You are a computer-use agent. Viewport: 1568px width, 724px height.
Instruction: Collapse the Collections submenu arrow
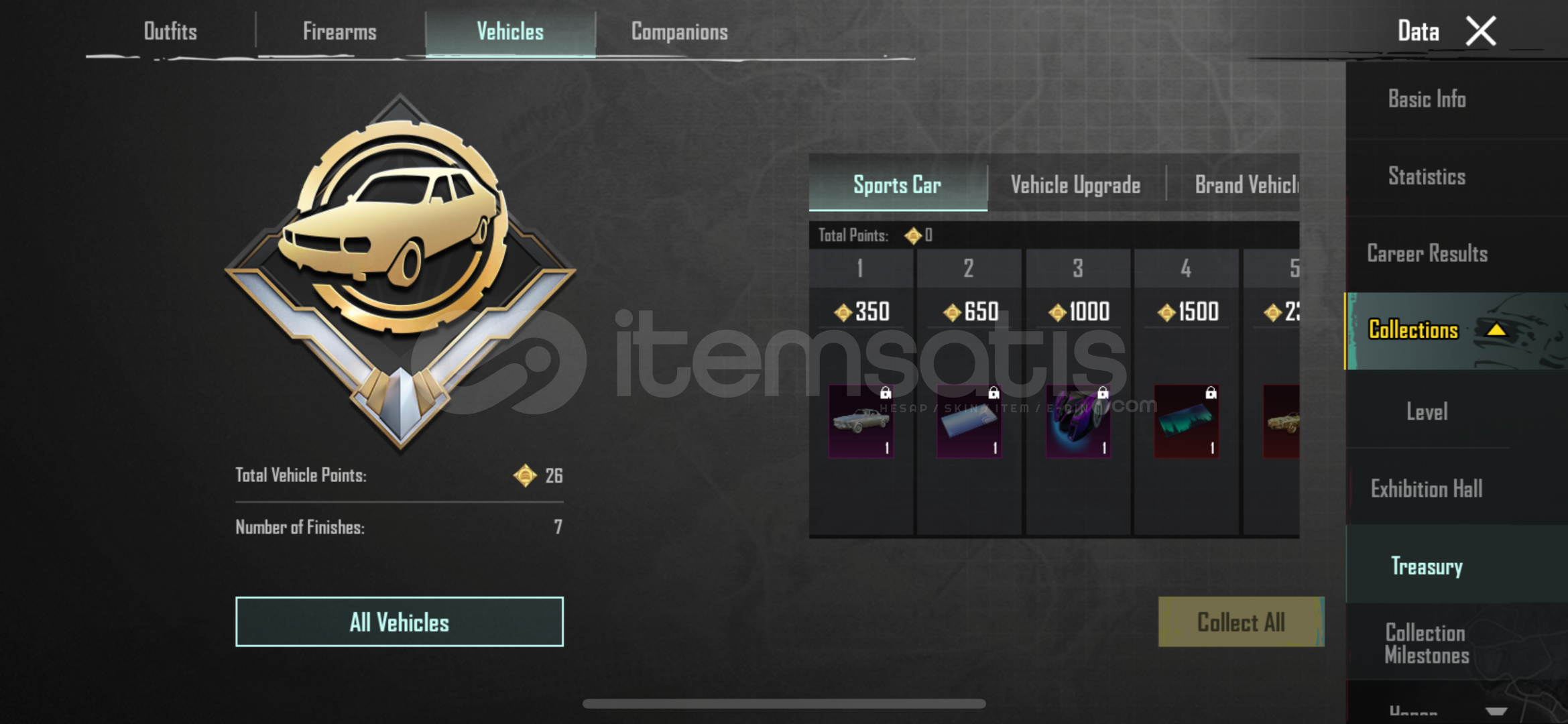(1496, 330)
